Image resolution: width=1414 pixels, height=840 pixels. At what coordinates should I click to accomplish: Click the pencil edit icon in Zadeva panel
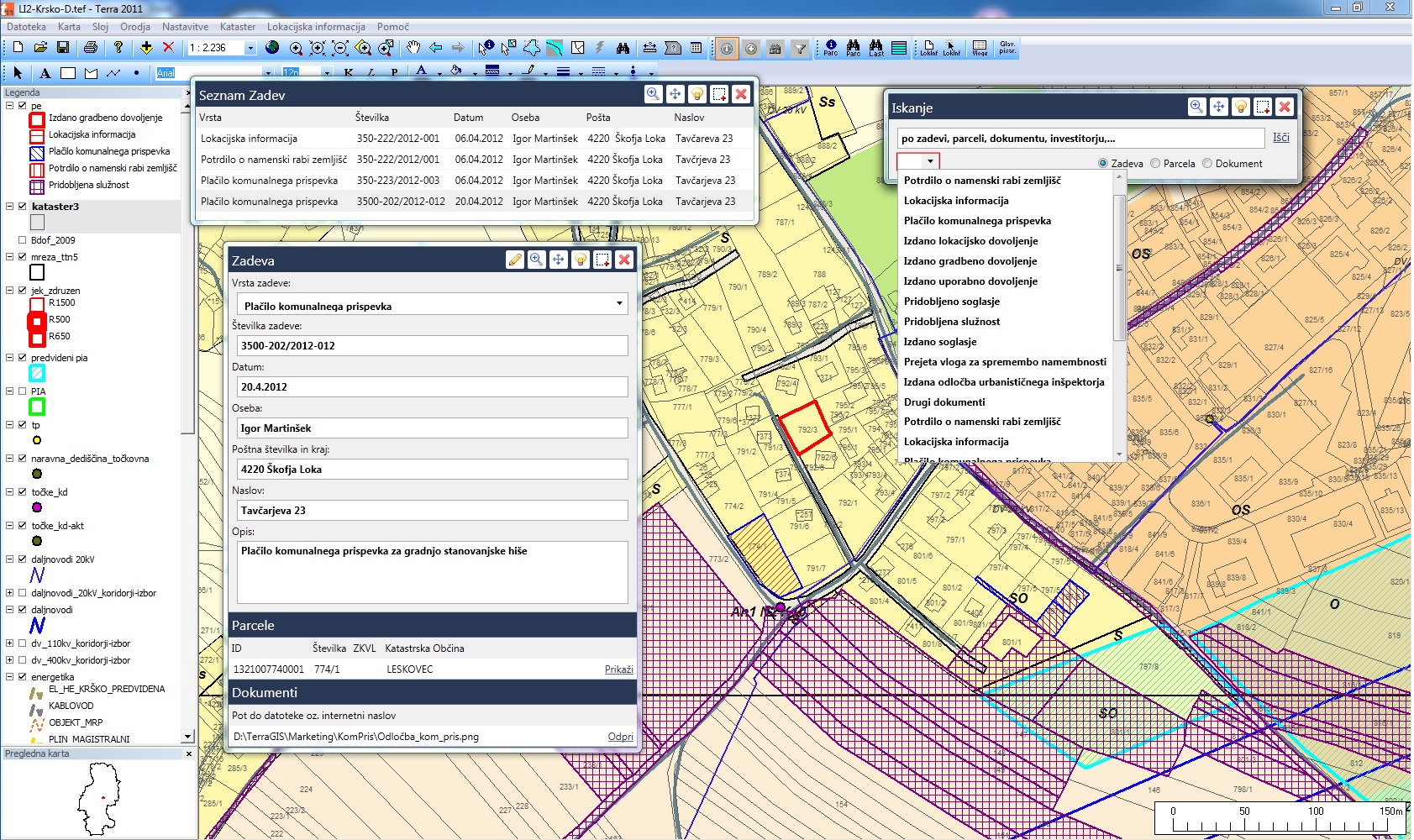(x=515, y=260)
